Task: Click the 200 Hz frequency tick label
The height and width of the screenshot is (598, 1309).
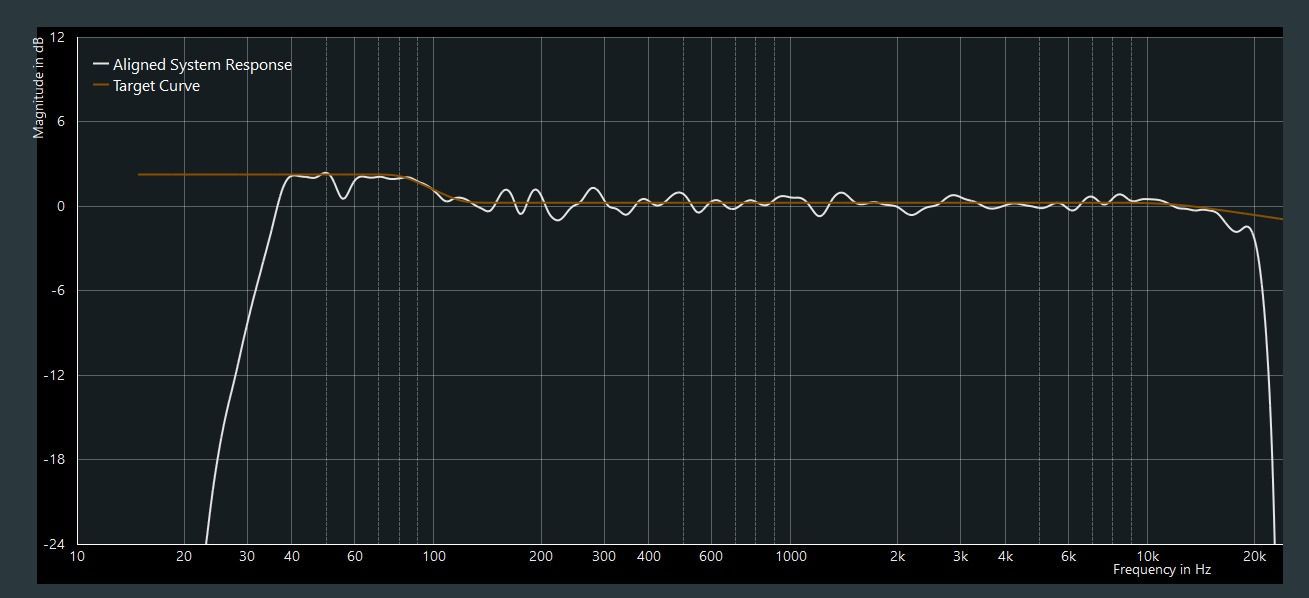Action: pos(541,556)
